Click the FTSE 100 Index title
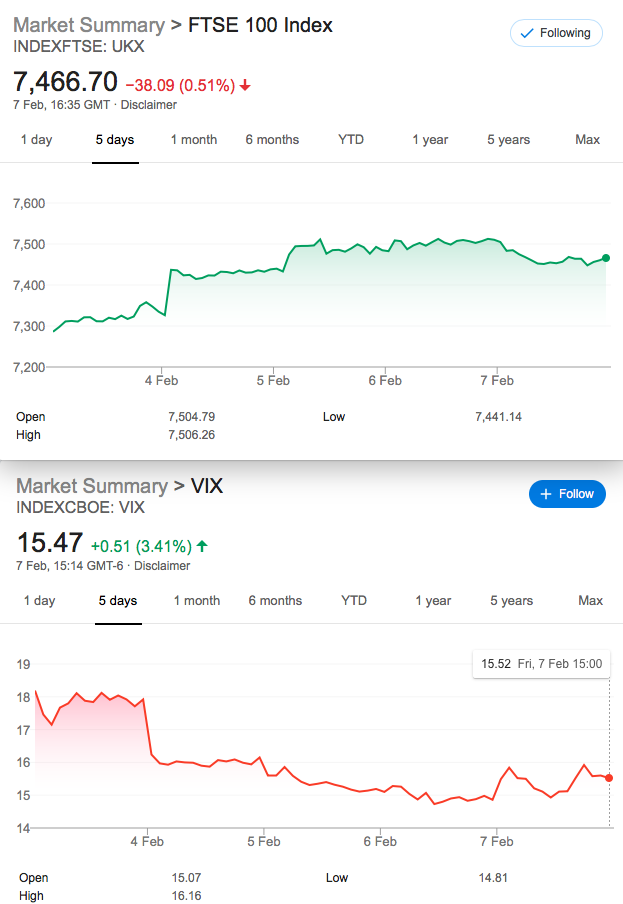The width and height of the screenshot is (623, 904). click(x=260, y=25)
